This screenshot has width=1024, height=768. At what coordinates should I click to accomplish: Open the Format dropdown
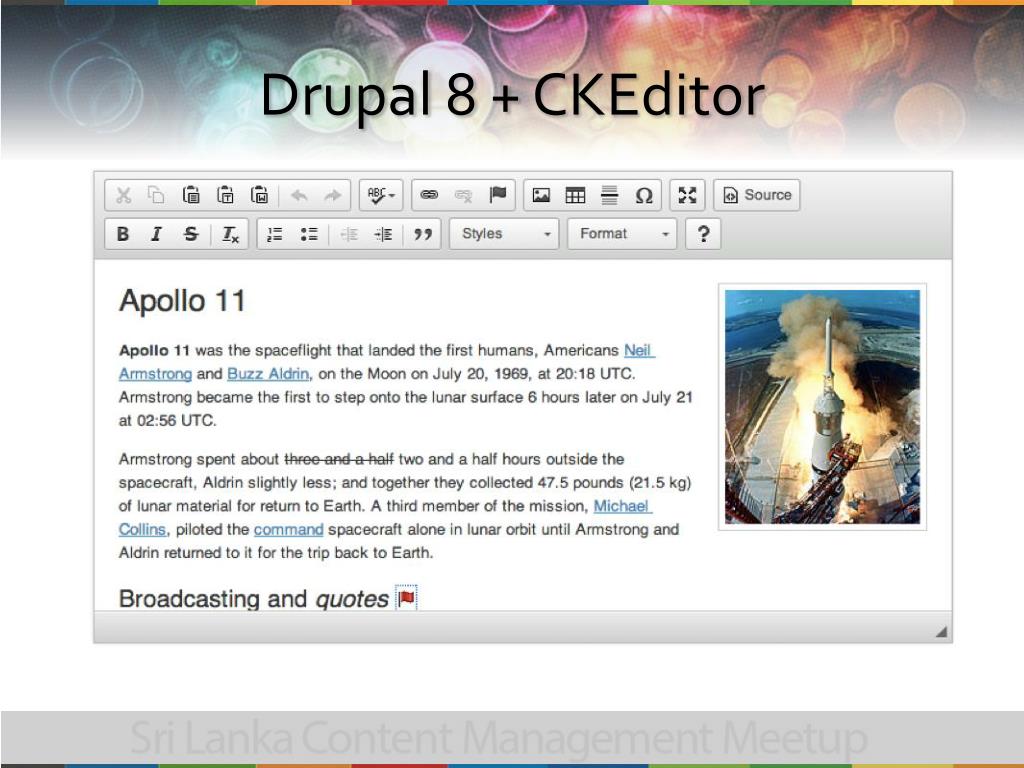tap(622, 234)
